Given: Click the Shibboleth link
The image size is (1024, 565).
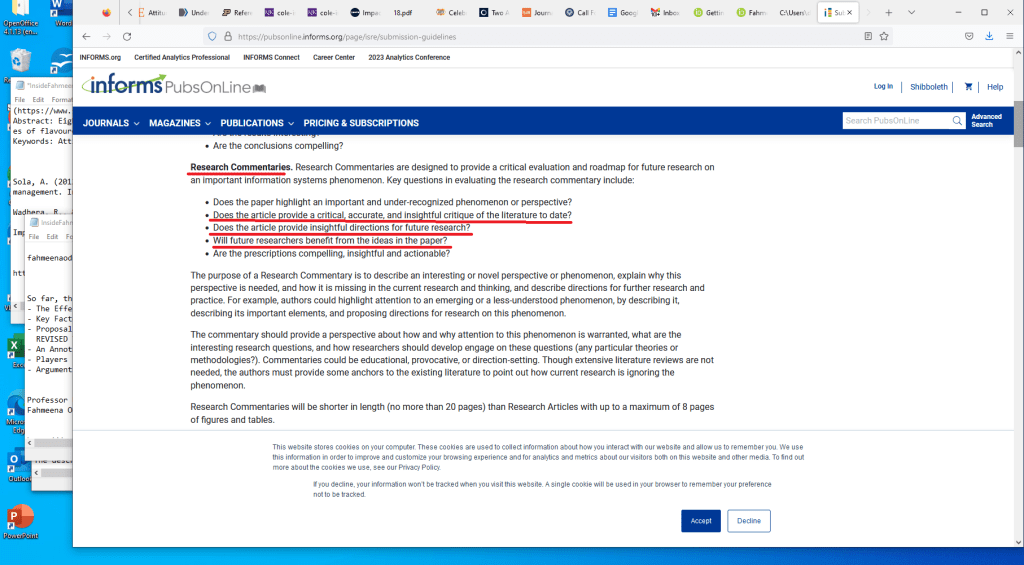Looking at the screenshot, I should (929, 87).
